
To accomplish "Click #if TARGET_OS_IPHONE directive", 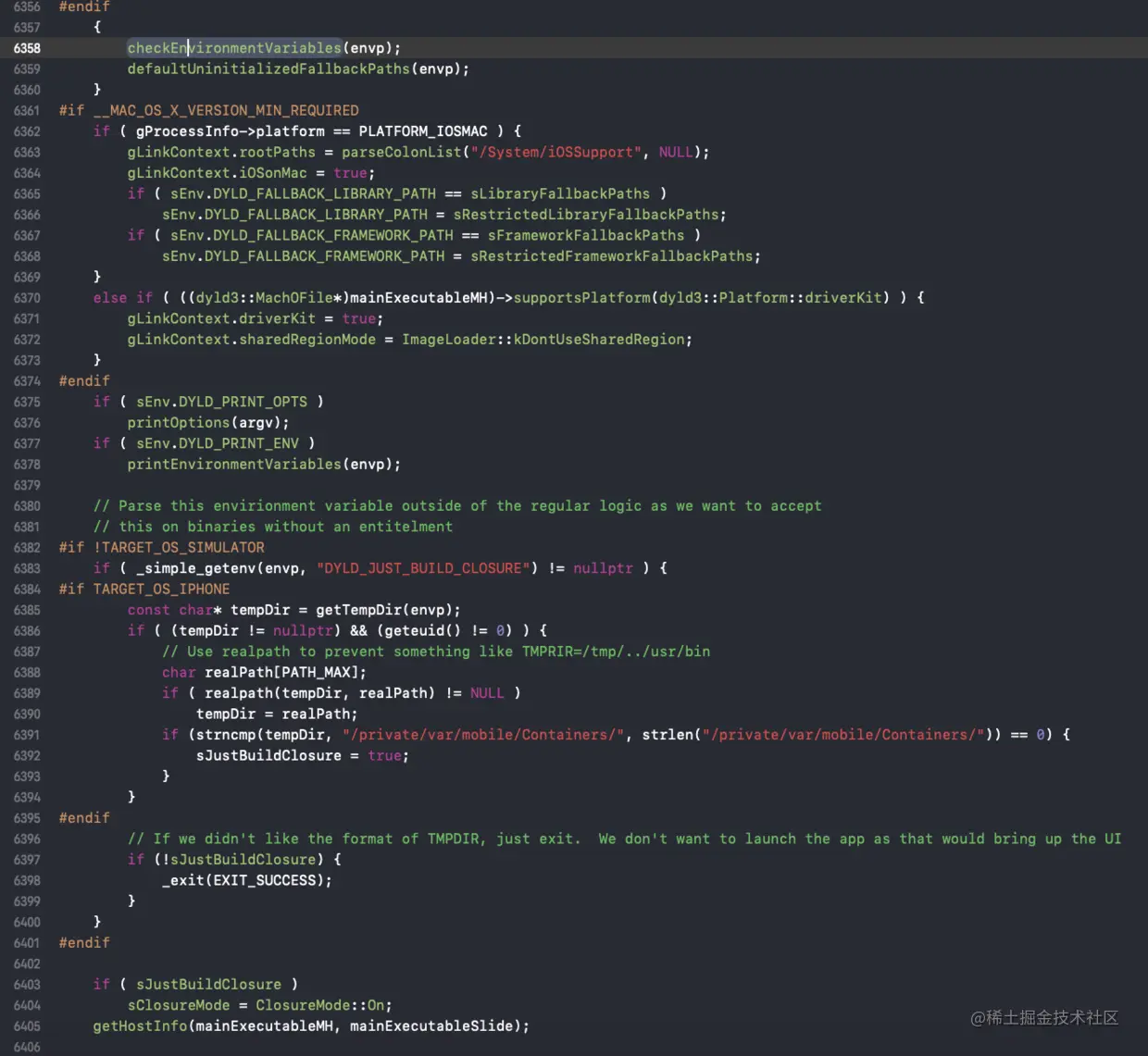I will click(x=144, y=590).
